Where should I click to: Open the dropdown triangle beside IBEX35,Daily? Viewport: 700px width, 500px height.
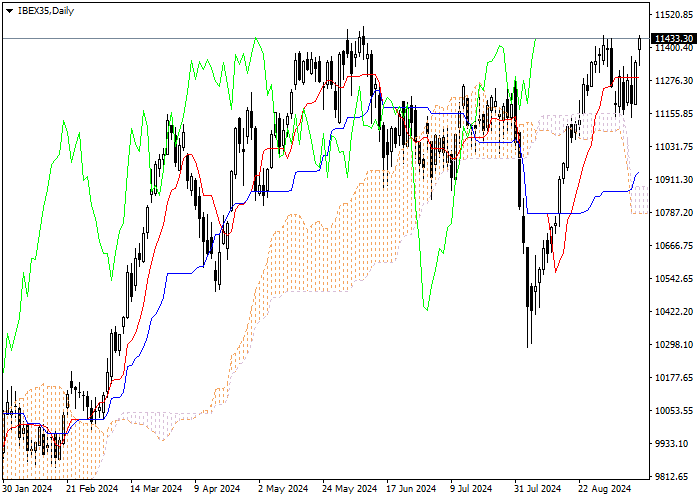coord(9,11)
